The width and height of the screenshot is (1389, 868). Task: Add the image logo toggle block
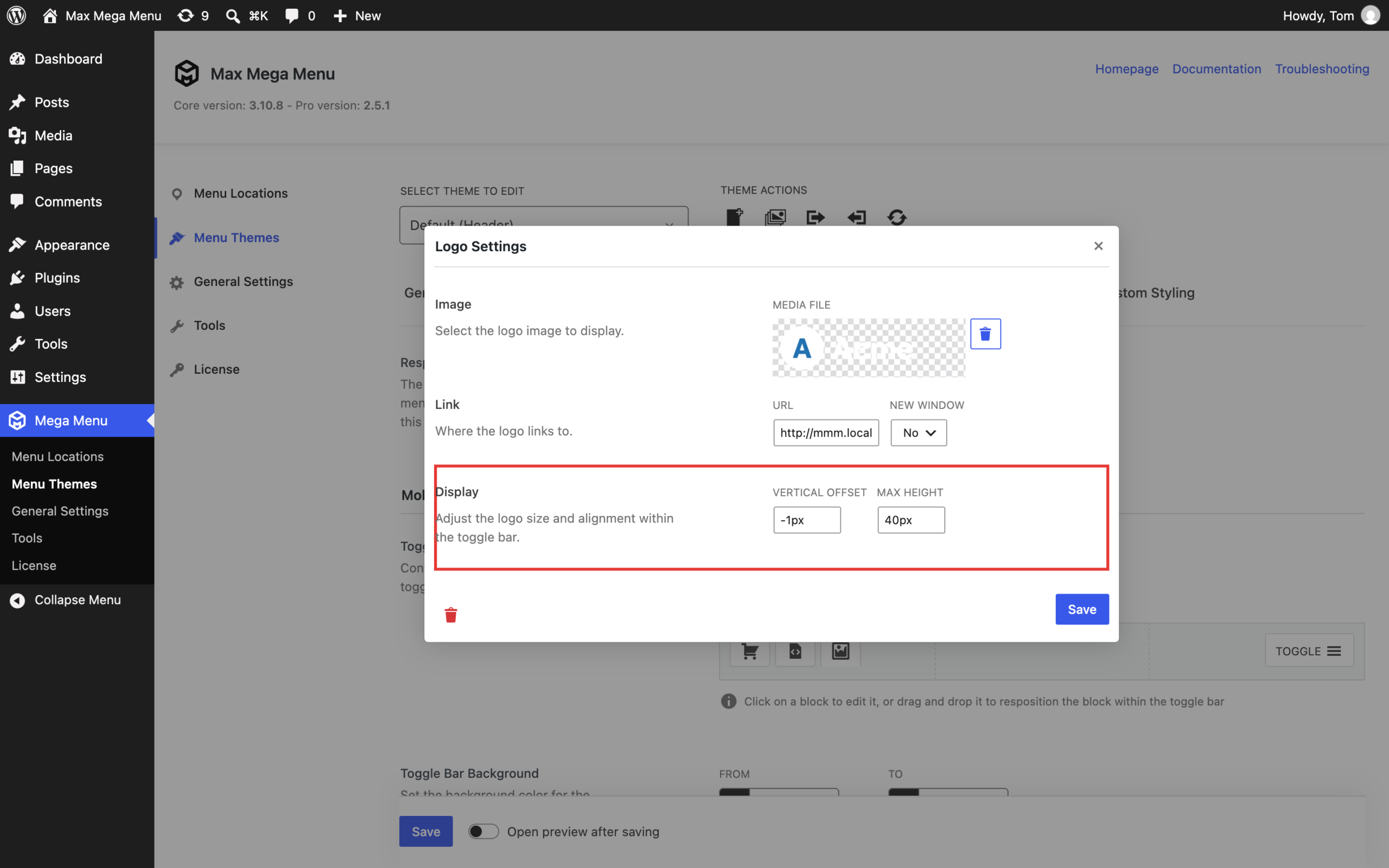click(x=840, y=651)
